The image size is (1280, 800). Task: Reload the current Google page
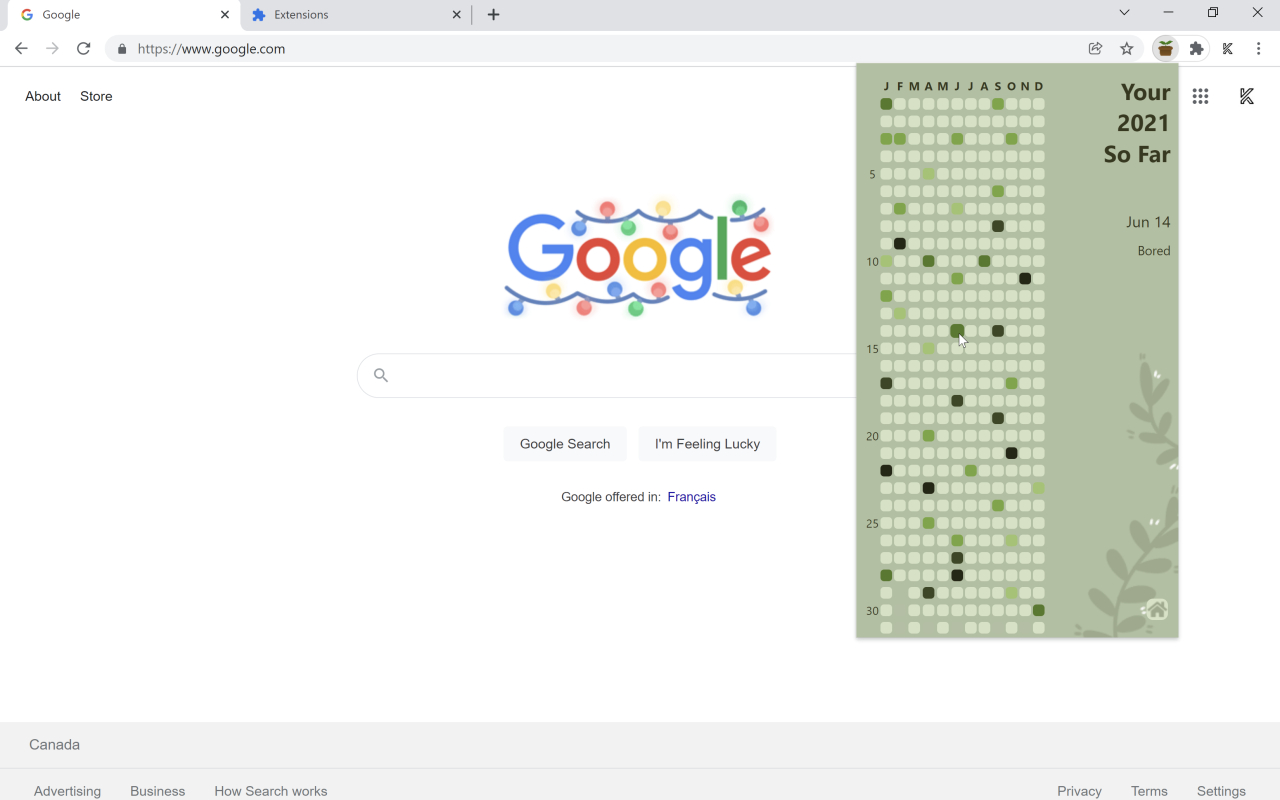click(x=84, y=48)
